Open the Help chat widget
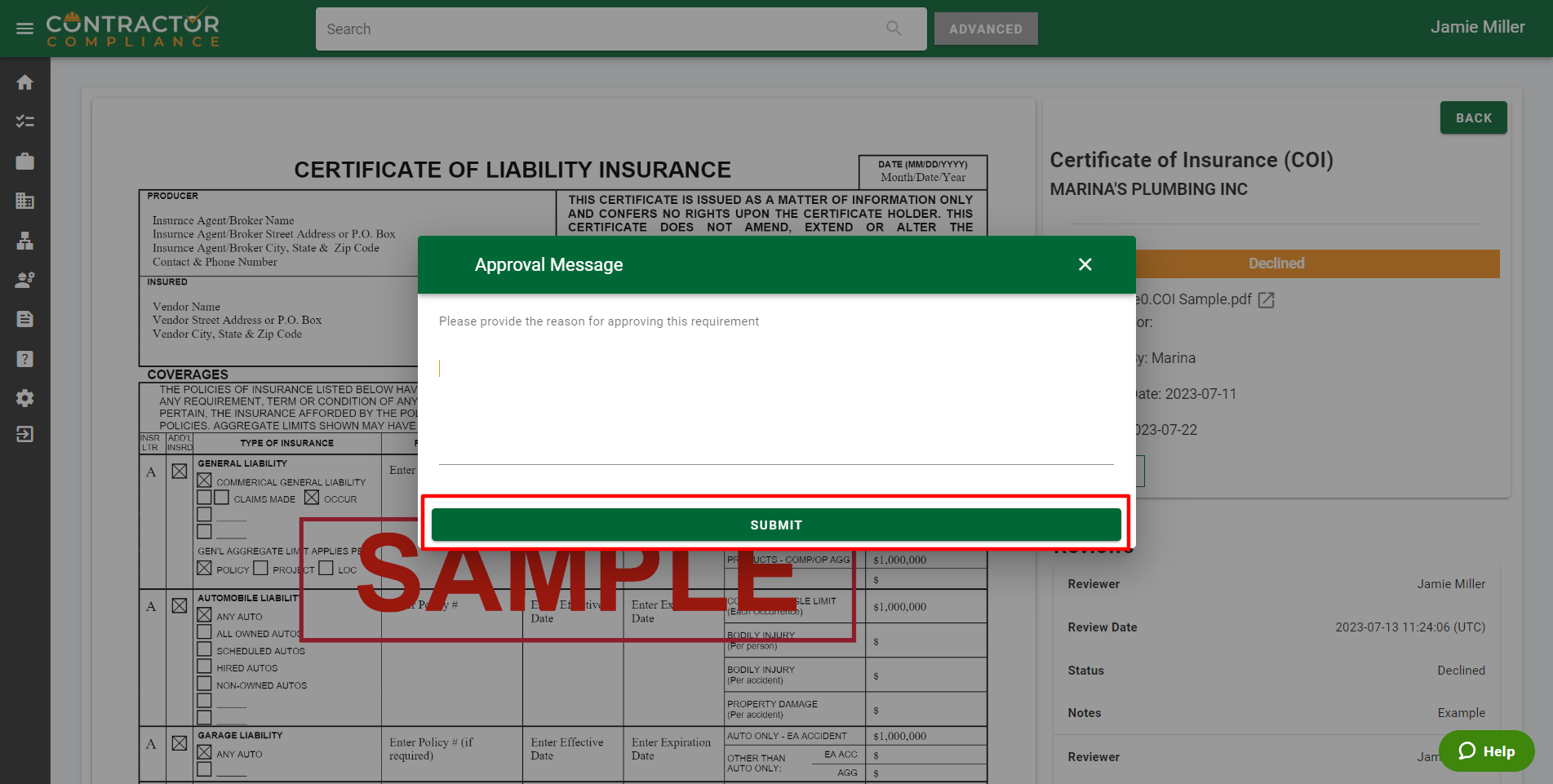 (x=1486, y=751)
